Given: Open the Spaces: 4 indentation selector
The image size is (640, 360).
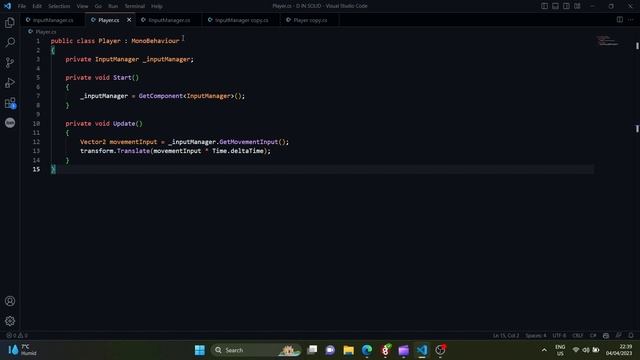Looking at the screenshot, I should (536, 336).
